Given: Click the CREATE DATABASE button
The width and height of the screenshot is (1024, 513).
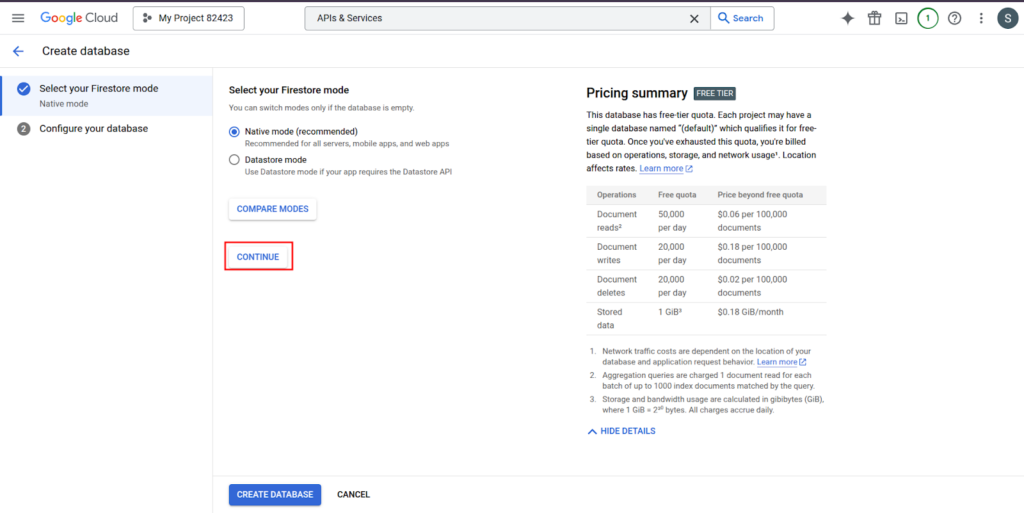Looking at the screenshot, I should pos(275,495).
